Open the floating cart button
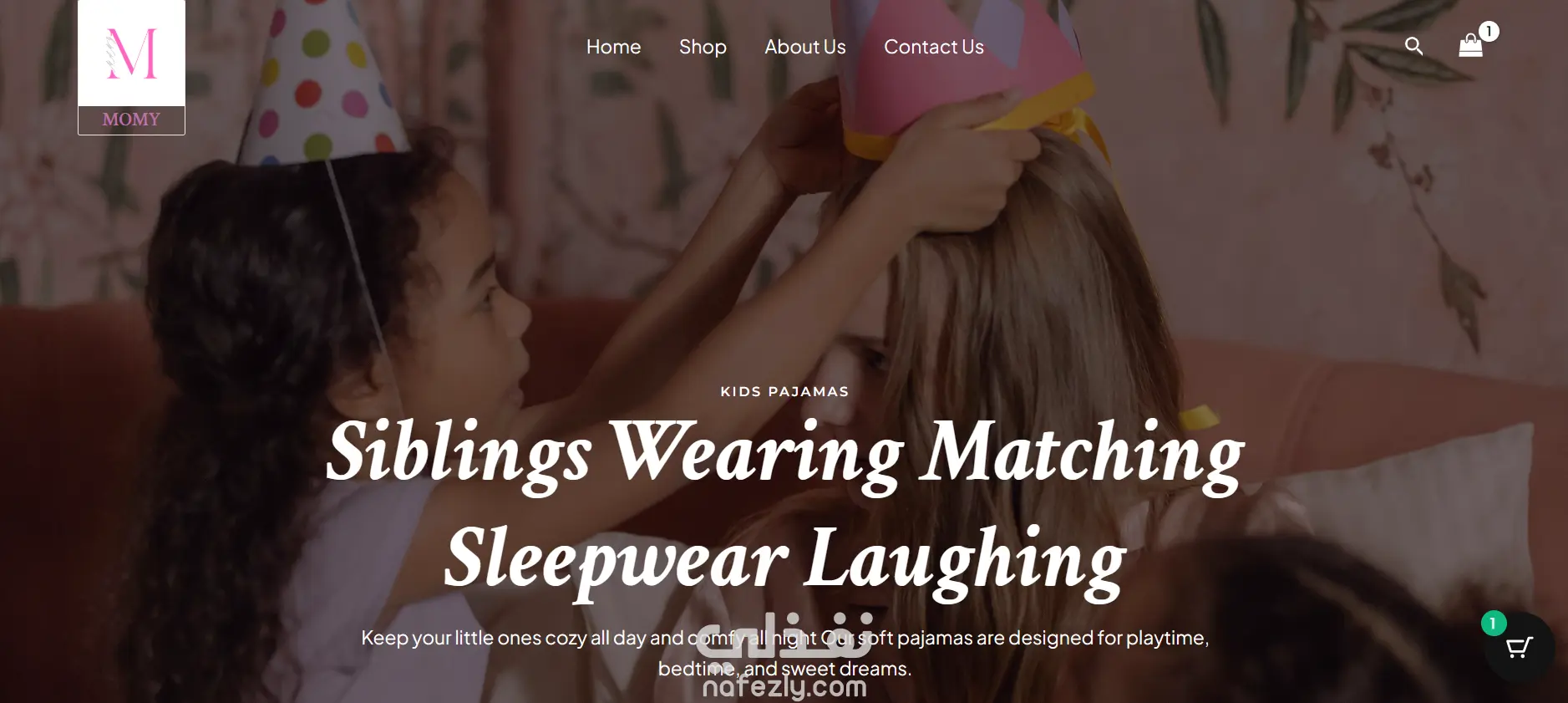Image resolution: width=1568 pixels, height=703 pixels. 1519,648
